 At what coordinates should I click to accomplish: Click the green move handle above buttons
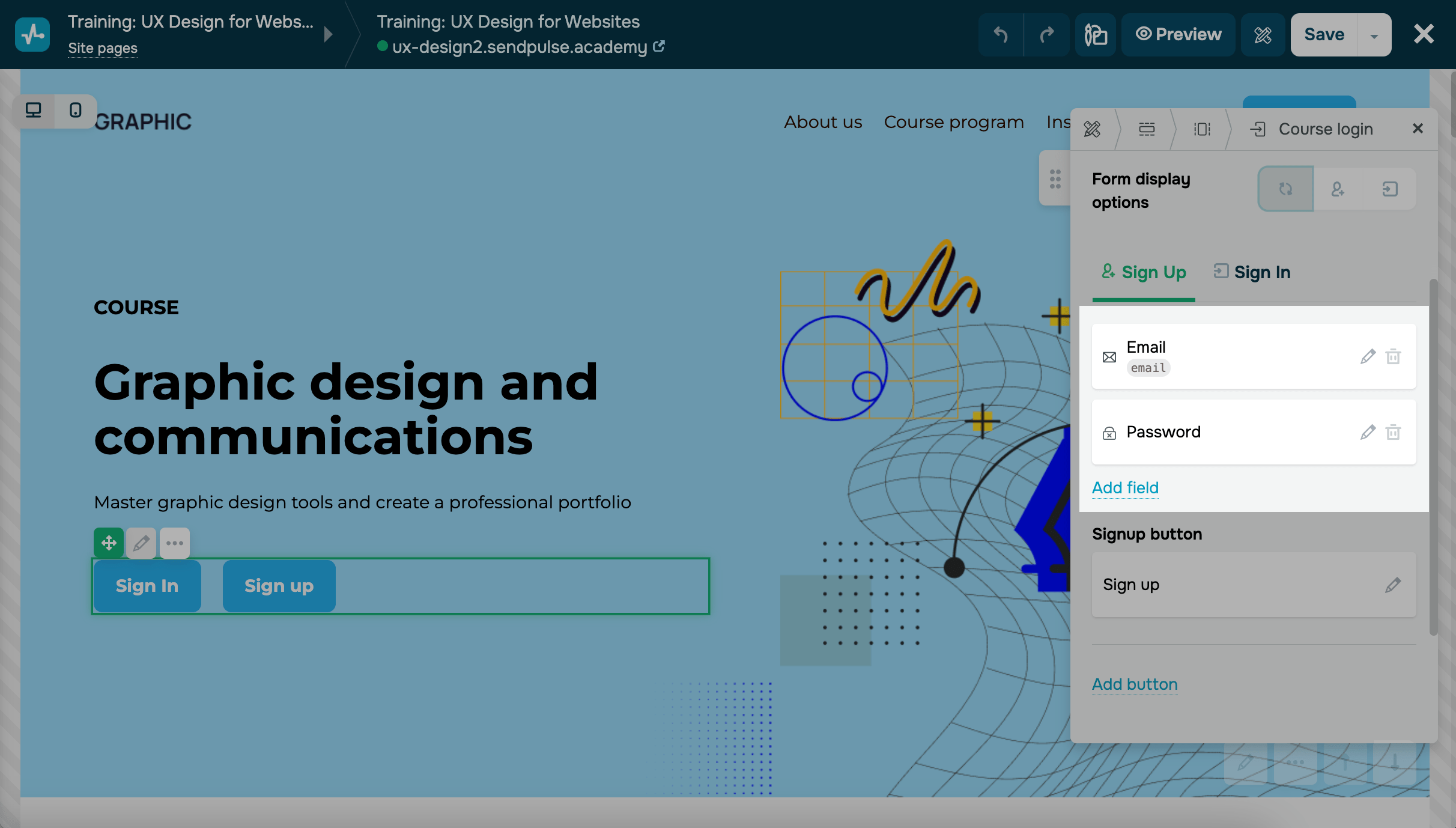pos(109,543)
